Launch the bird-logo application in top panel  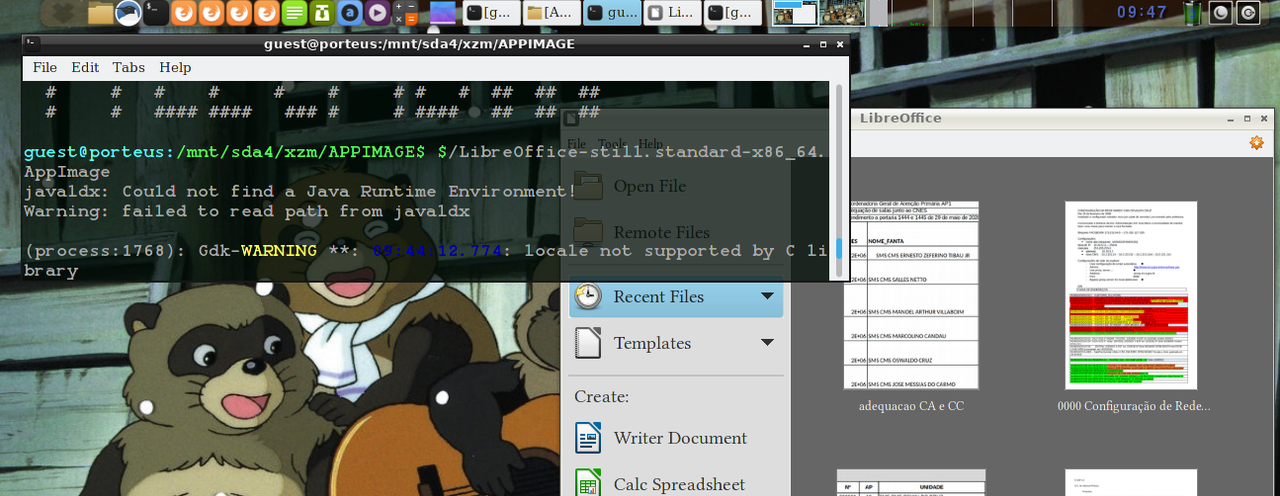128,13
